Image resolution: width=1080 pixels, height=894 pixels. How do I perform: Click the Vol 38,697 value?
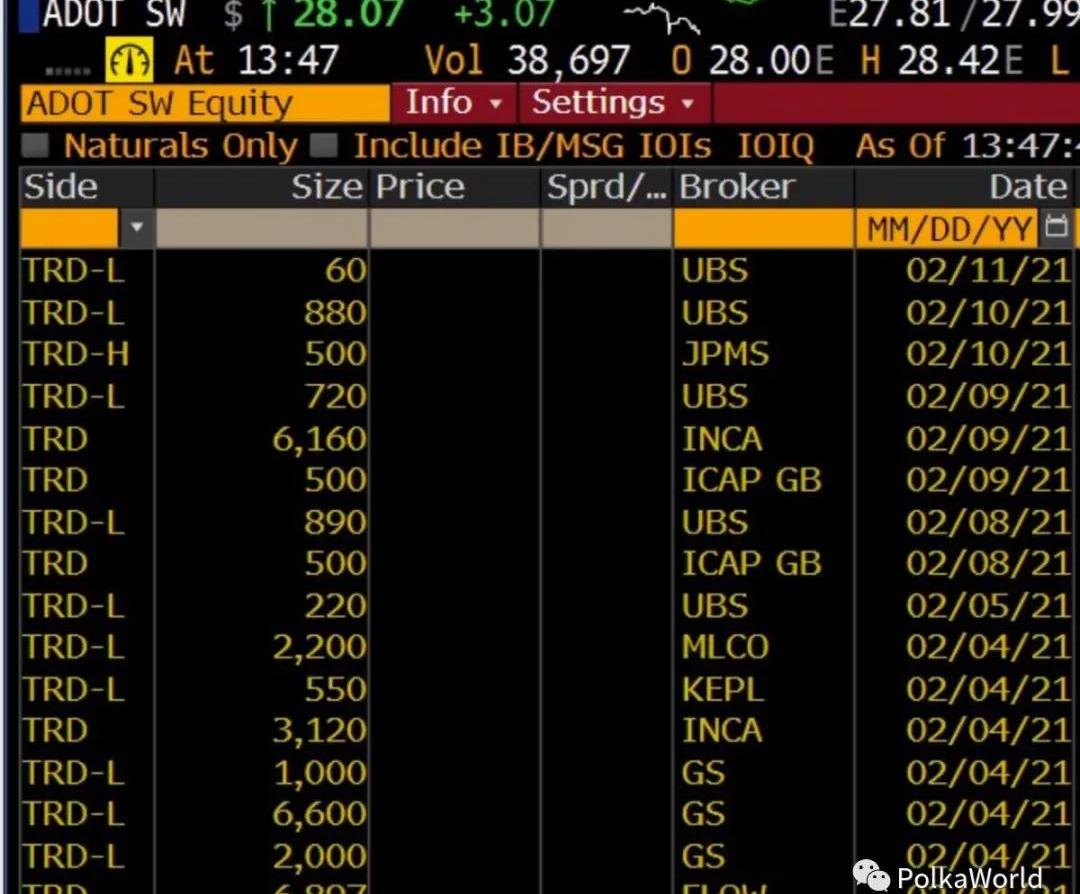coord(569,60)
